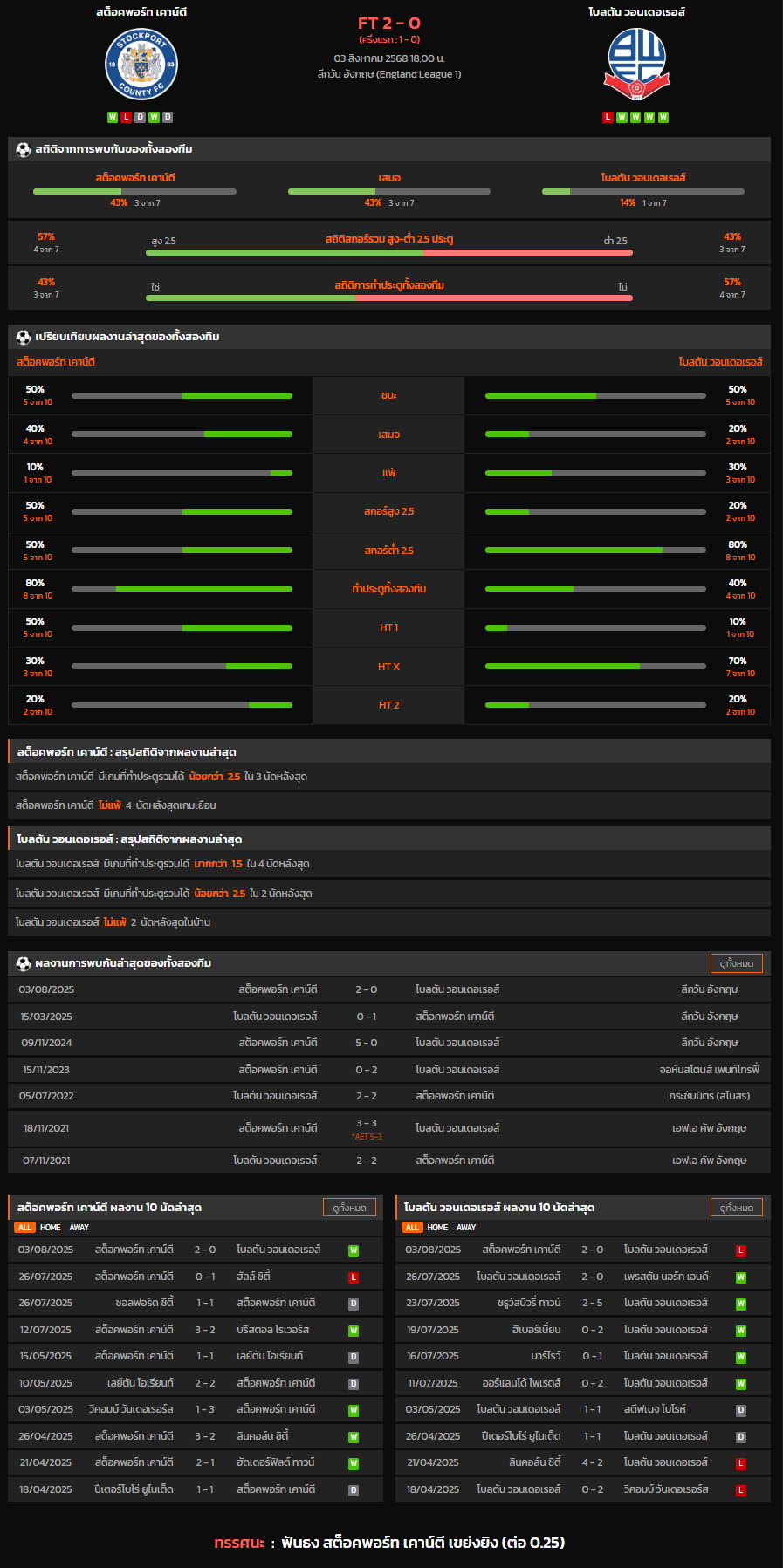Image resolution: width=783 pixels, height=1568 pixels.
Task: Click the Stockport County FC crest logo
Action: pyautogui.click(x=141, y=65)
